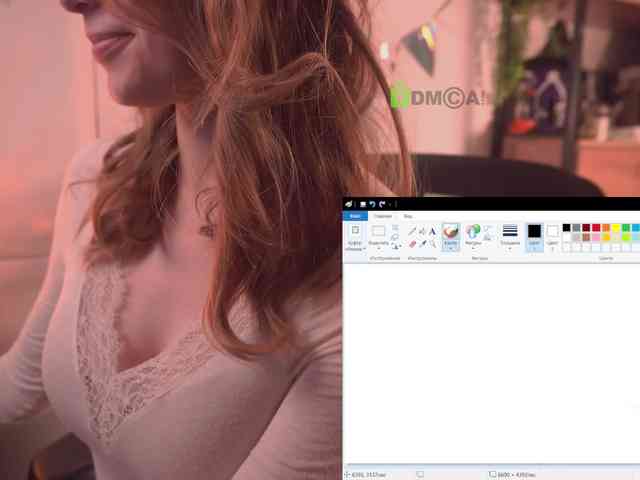Select the Color picker eyedropper tool
This screenshot has height=480, width=640.
[422, 243]
